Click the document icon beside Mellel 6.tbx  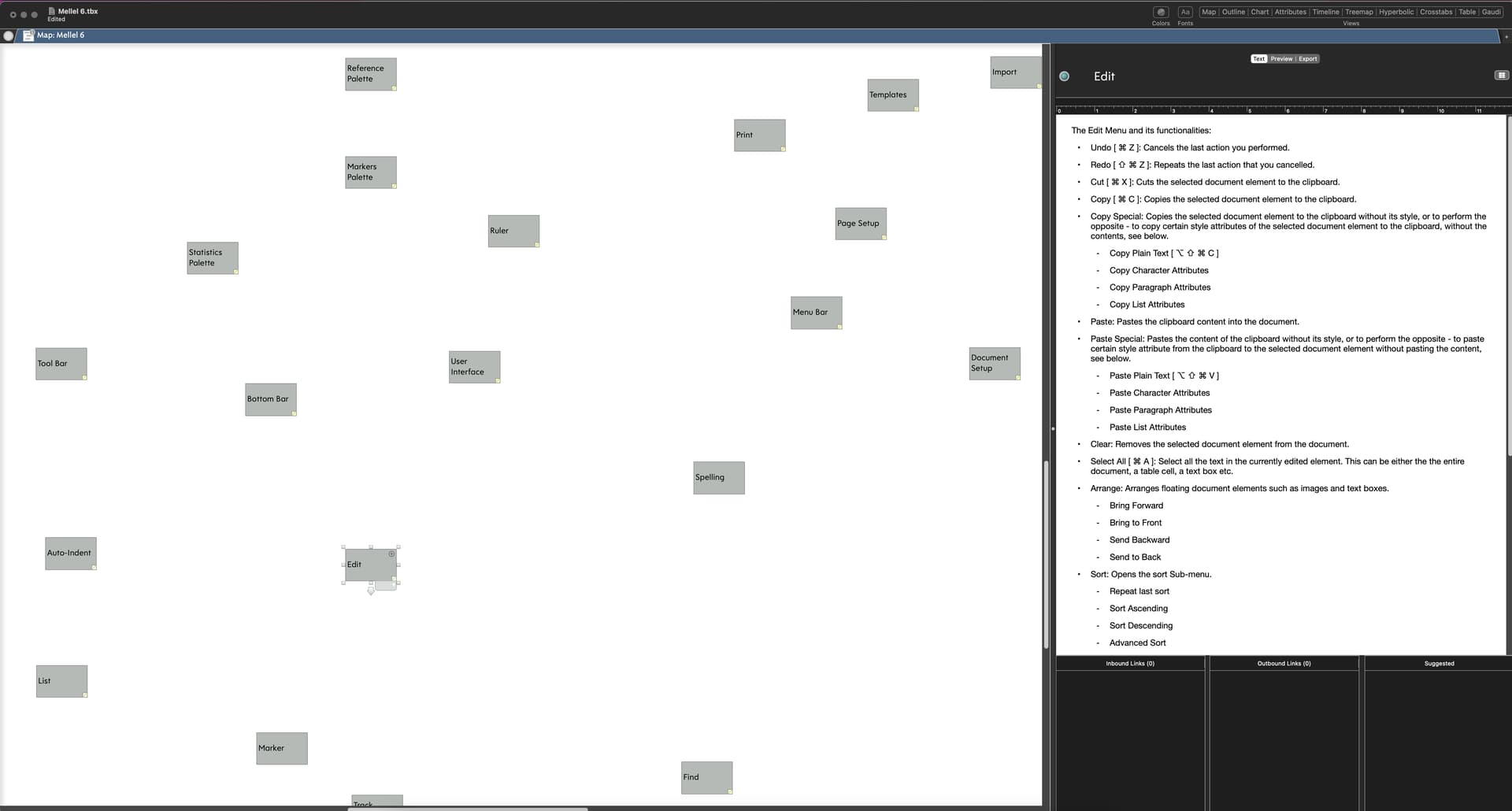[52, 11]
